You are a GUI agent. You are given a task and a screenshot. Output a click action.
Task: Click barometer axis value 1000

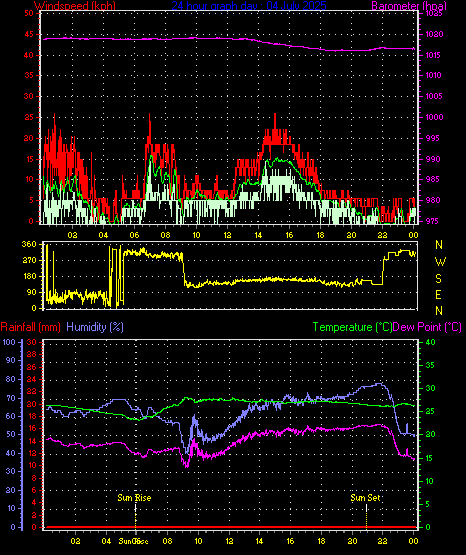(434, 117)
